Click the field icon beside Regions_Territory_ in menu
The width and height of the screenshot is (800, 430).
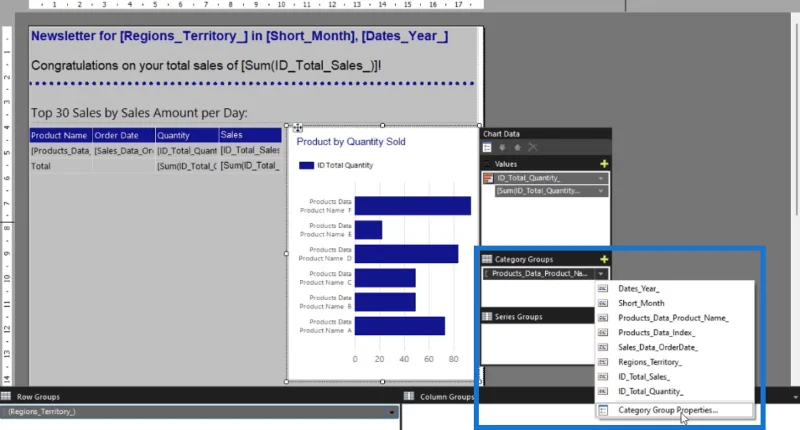pyautogui.click(x=603, y=362)
